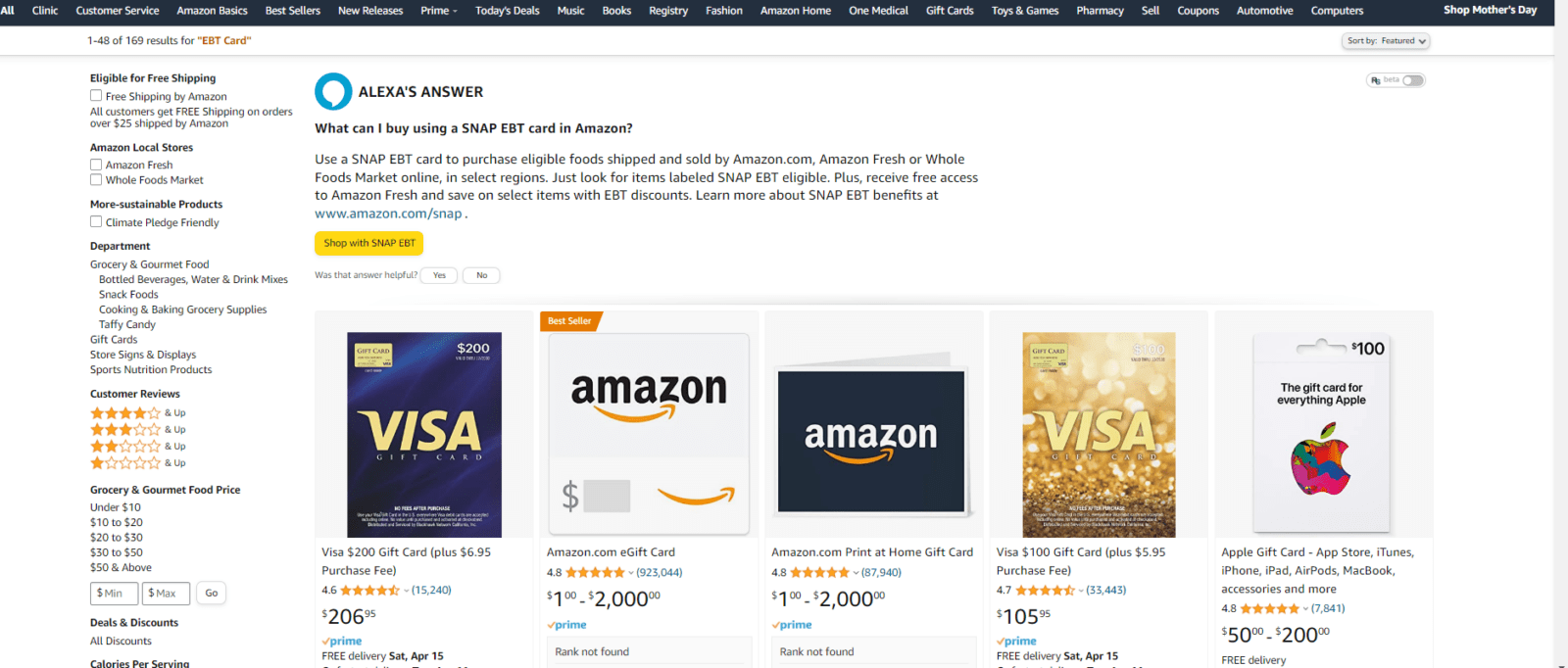The image size is (1568, 668).
Task: Expand the Prime menu in navigation bar
Action: pyautogui.click(x=439, y=11)
